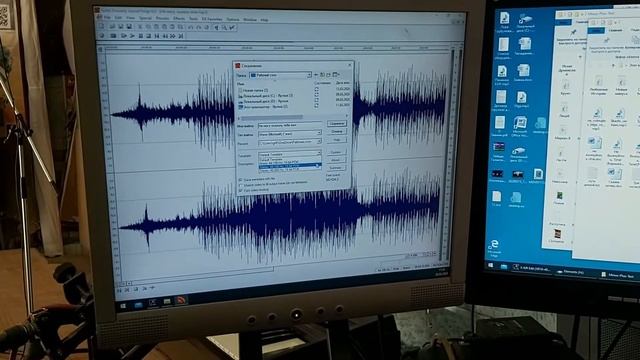
Task: Click the file name input field
Action: 290,125
